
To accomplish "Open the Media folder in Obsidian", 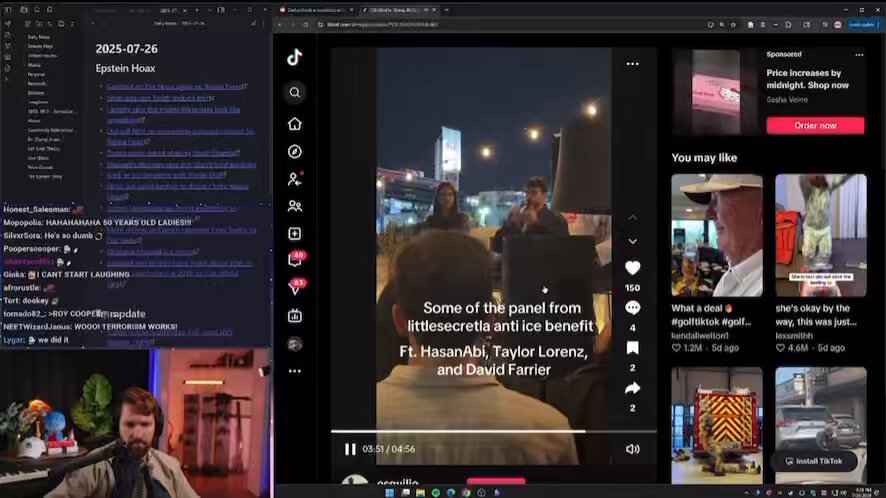I will click(x=34, y=65).
